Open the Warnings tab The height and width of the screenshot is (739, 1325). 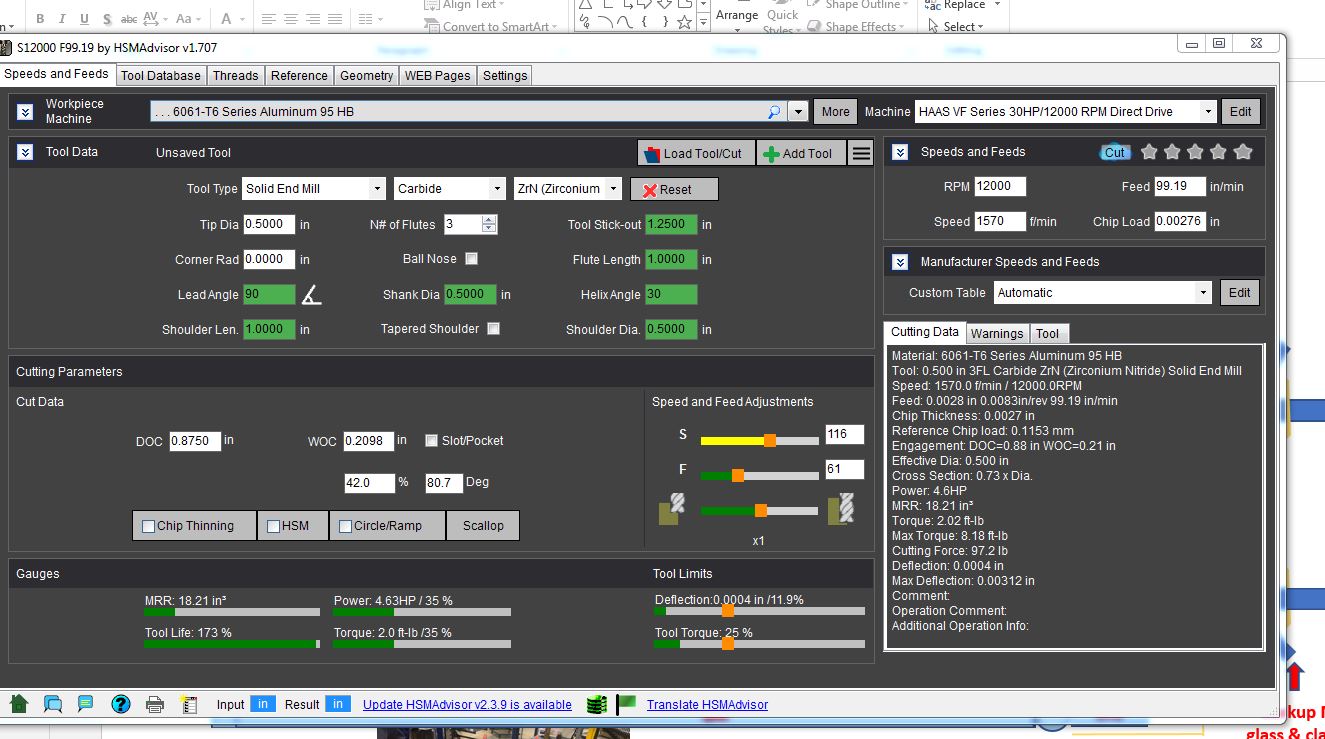pos(997,333)
